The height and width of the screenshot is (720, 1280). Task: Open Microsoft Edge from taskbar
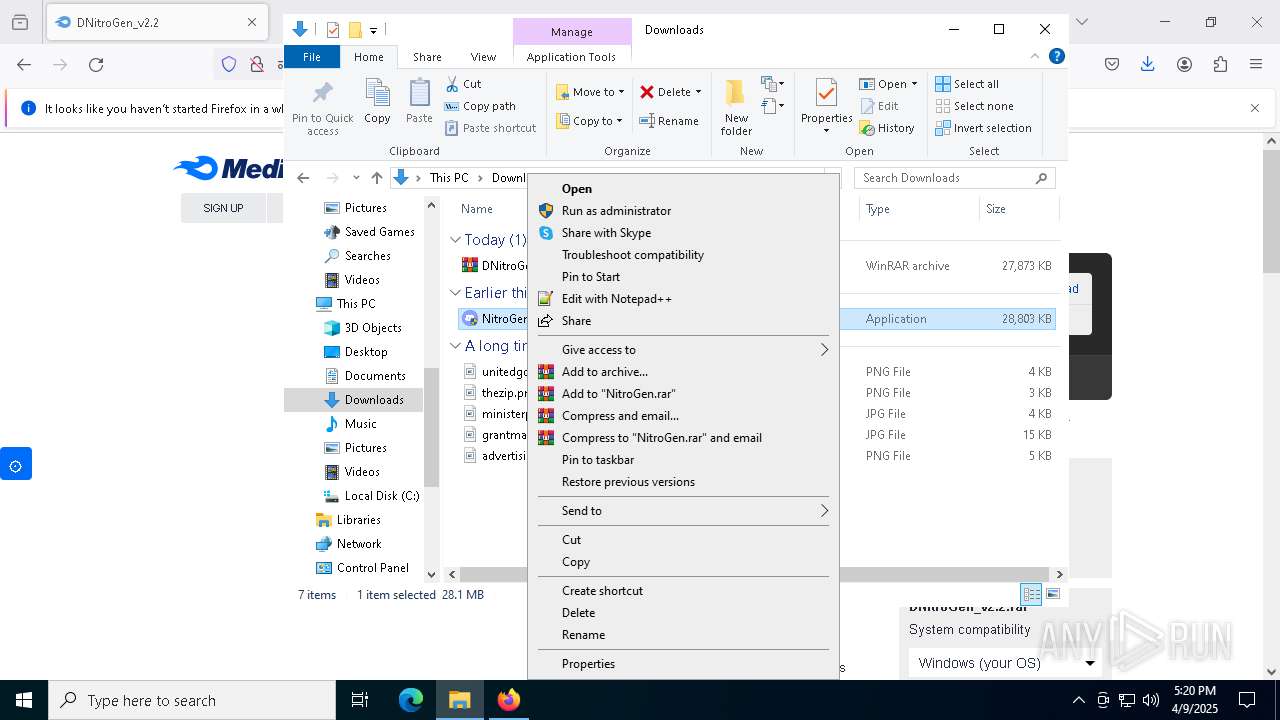click(411, 700)
